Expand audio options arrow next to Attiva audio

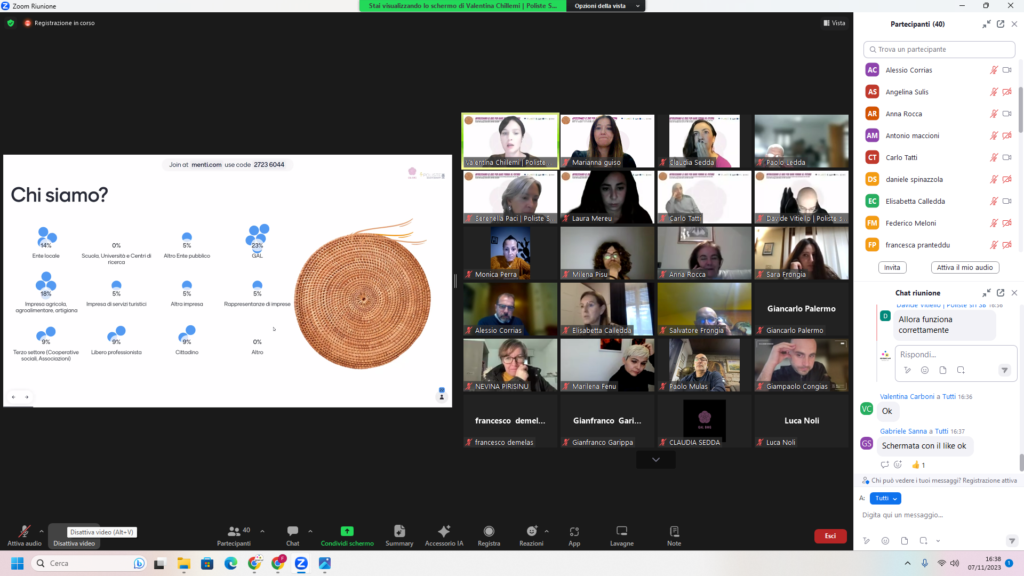(x=41, y=531)
